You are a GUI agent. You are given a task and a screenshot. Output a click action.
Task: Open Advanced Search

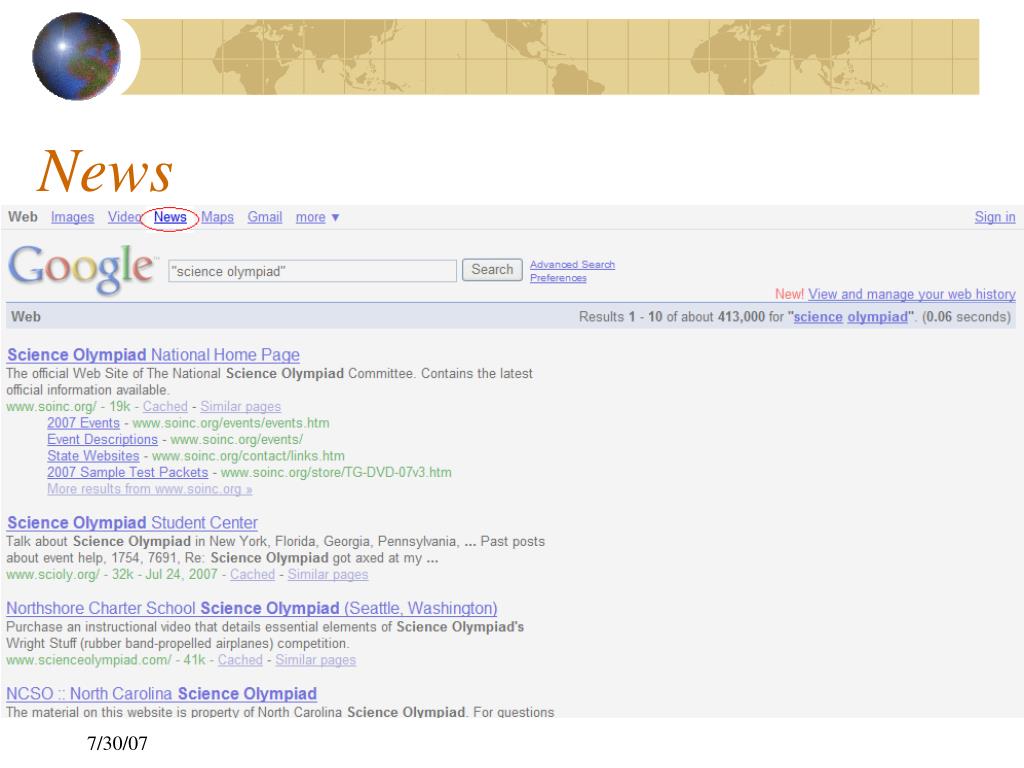(x=572, y=264)
